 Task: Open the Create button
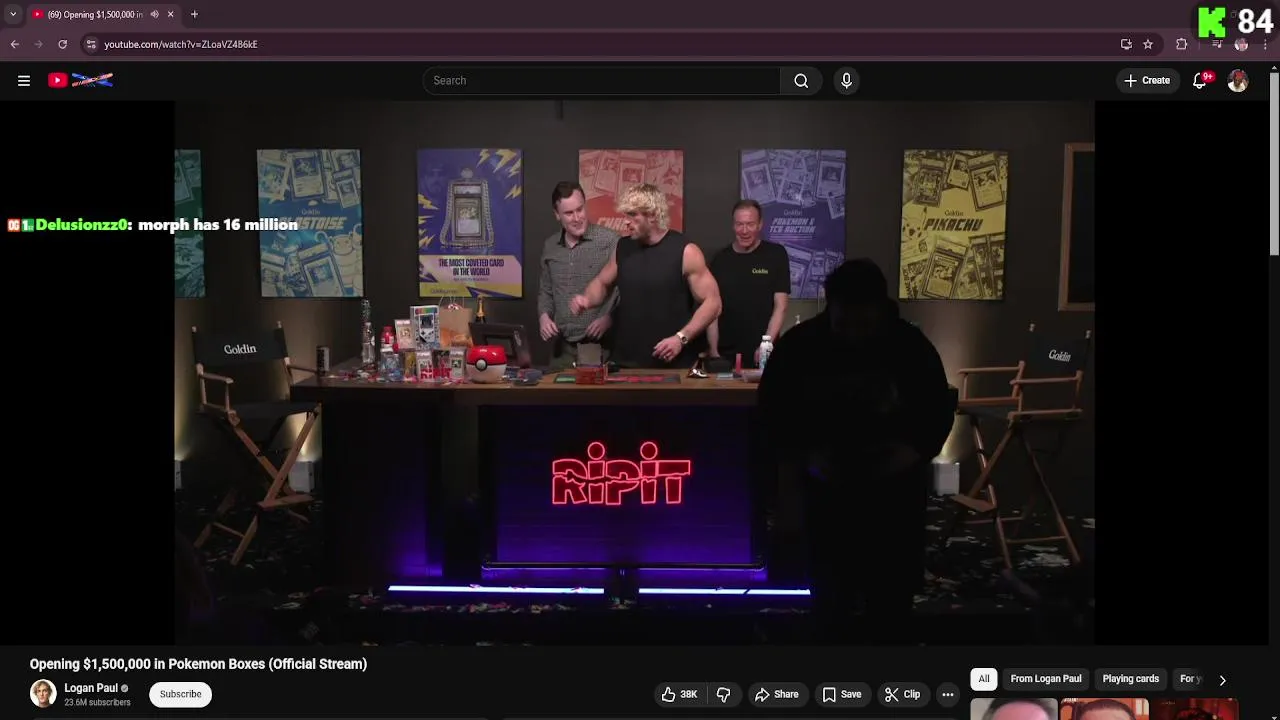(1147, 81)
